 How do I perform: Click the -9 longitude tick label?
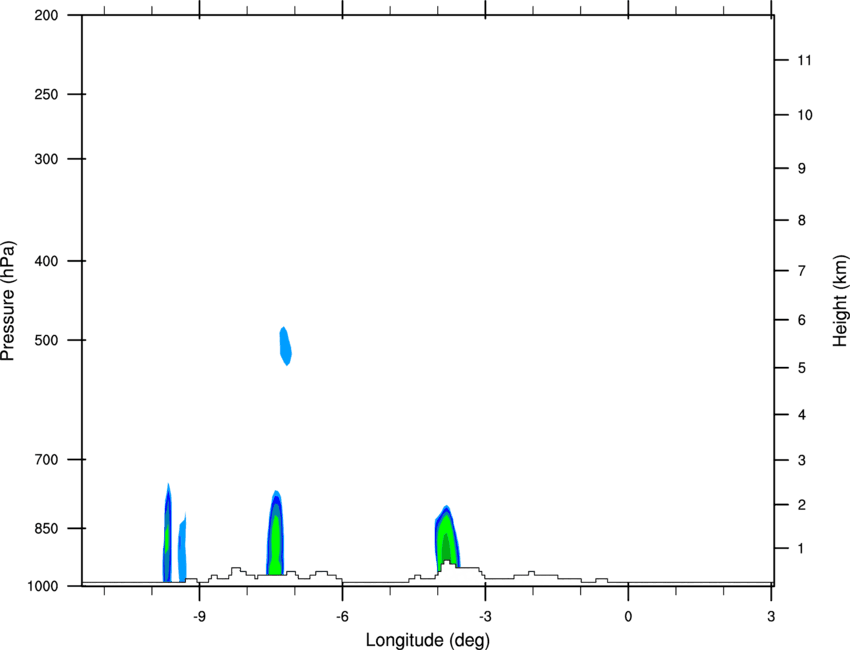click(x=199, y=616)
